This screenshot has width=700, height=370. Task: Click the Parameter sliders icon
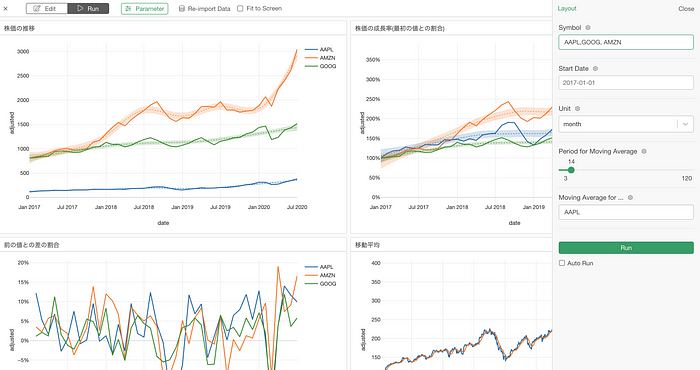(129, 8)
